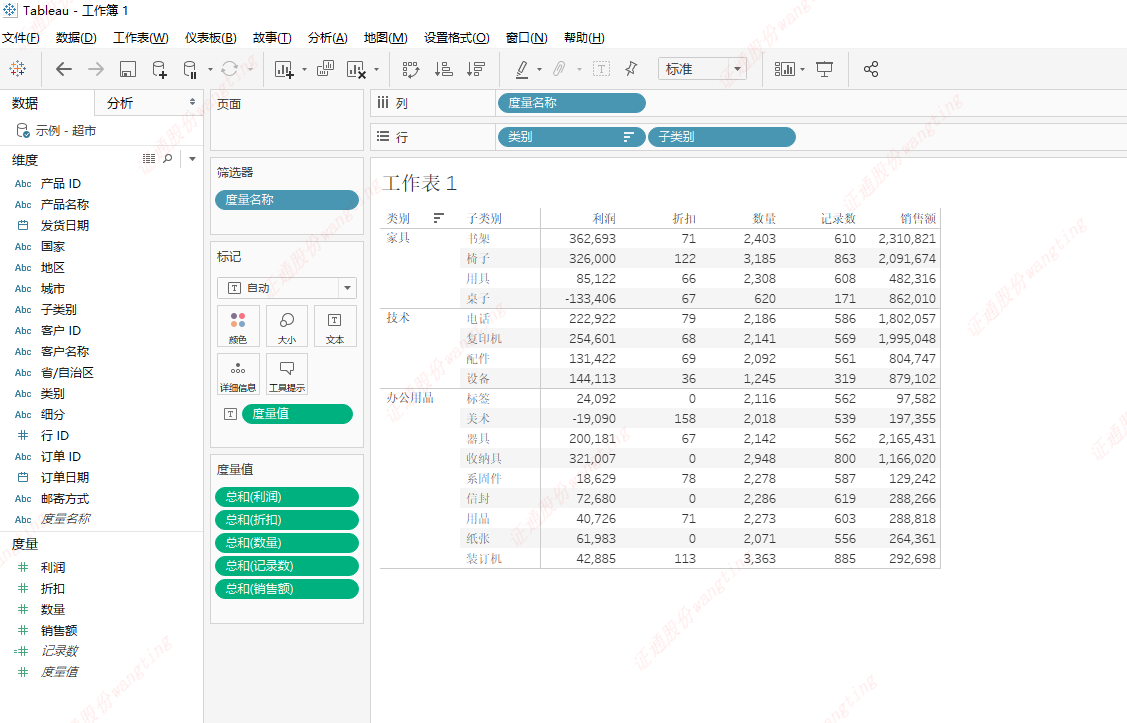
Task: Select the 子类别 pill on the rows shelf
Action: tap(722, 137)
